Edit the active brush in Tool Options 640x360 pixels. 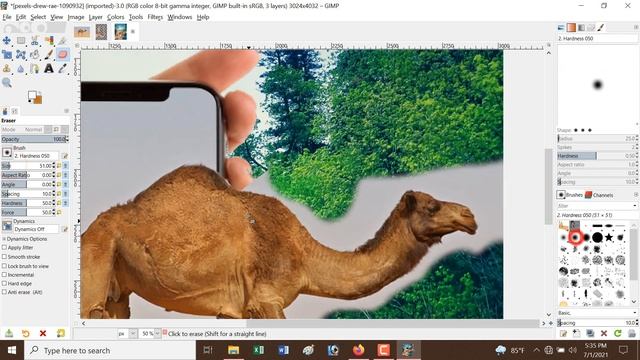64,156
